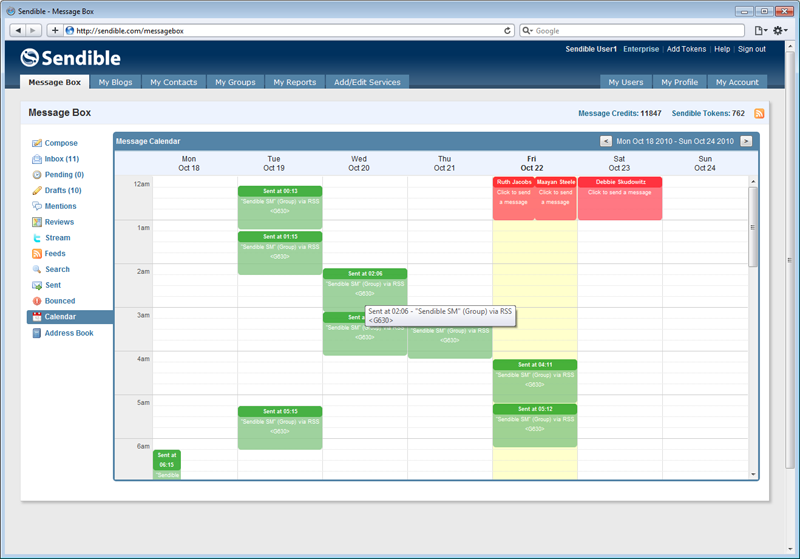Image resolution: width=800 pixels, height=559 pixels.
Task: Click the Mon Oct 18 column header
Action: [189, 163]
